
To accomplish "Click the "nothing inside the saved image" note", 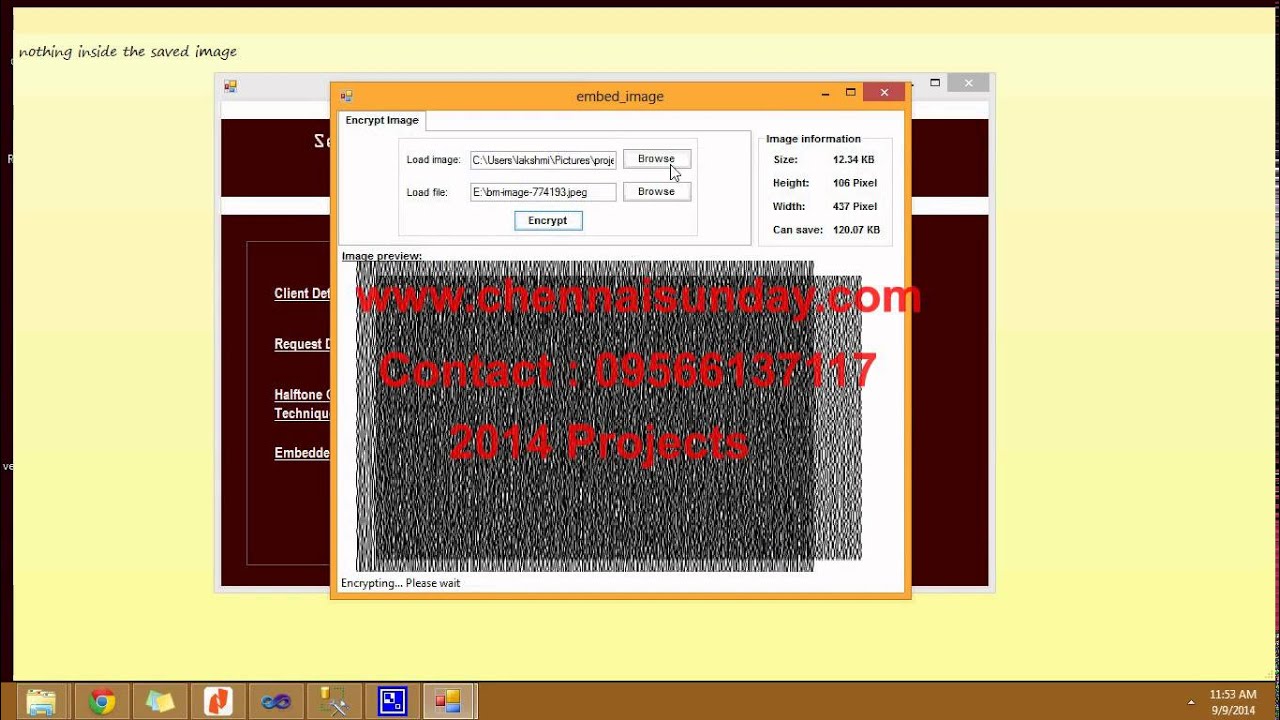I will (x=127, y=51).
